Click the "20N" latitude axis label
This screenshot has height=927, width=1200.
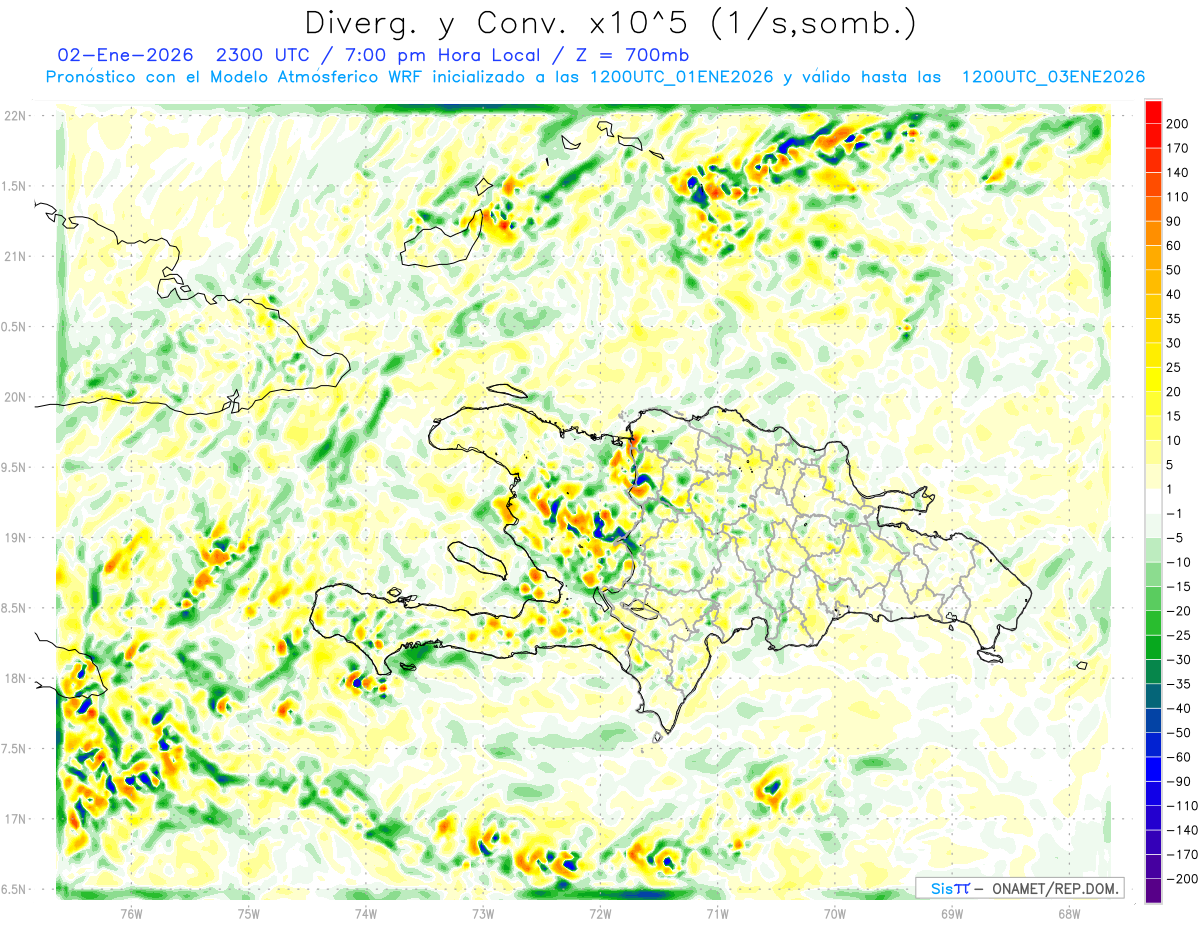pos(15,397)
